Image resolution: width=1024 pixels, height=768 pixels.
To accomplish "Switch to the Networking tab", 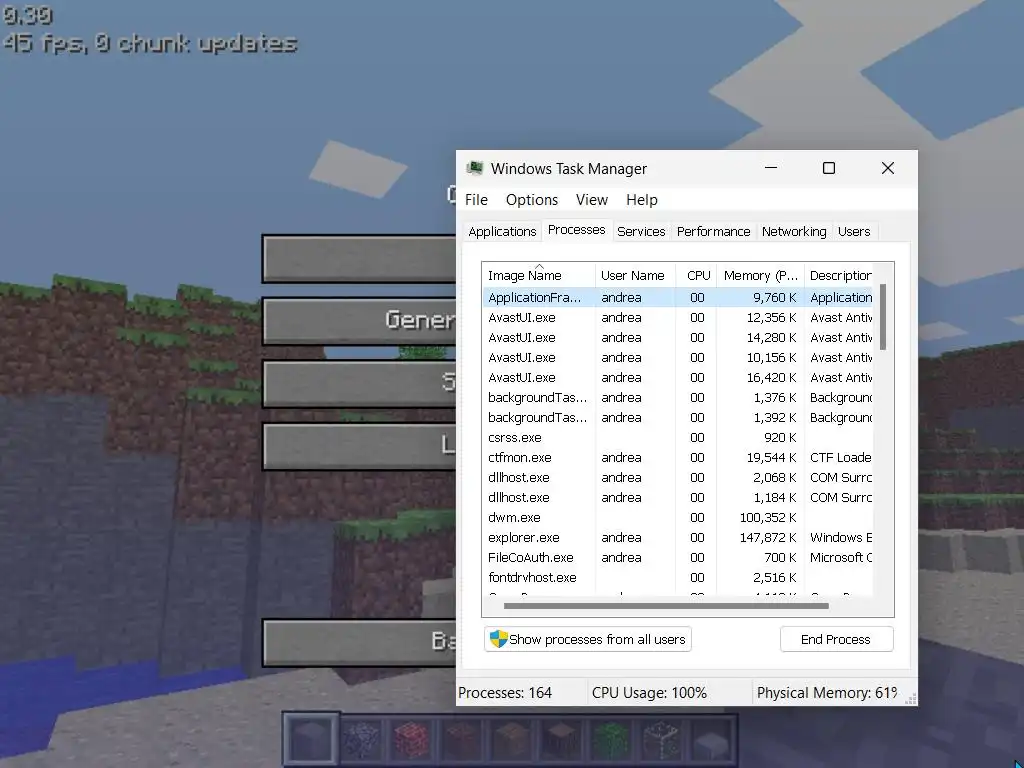I will [x=793, y=232].
